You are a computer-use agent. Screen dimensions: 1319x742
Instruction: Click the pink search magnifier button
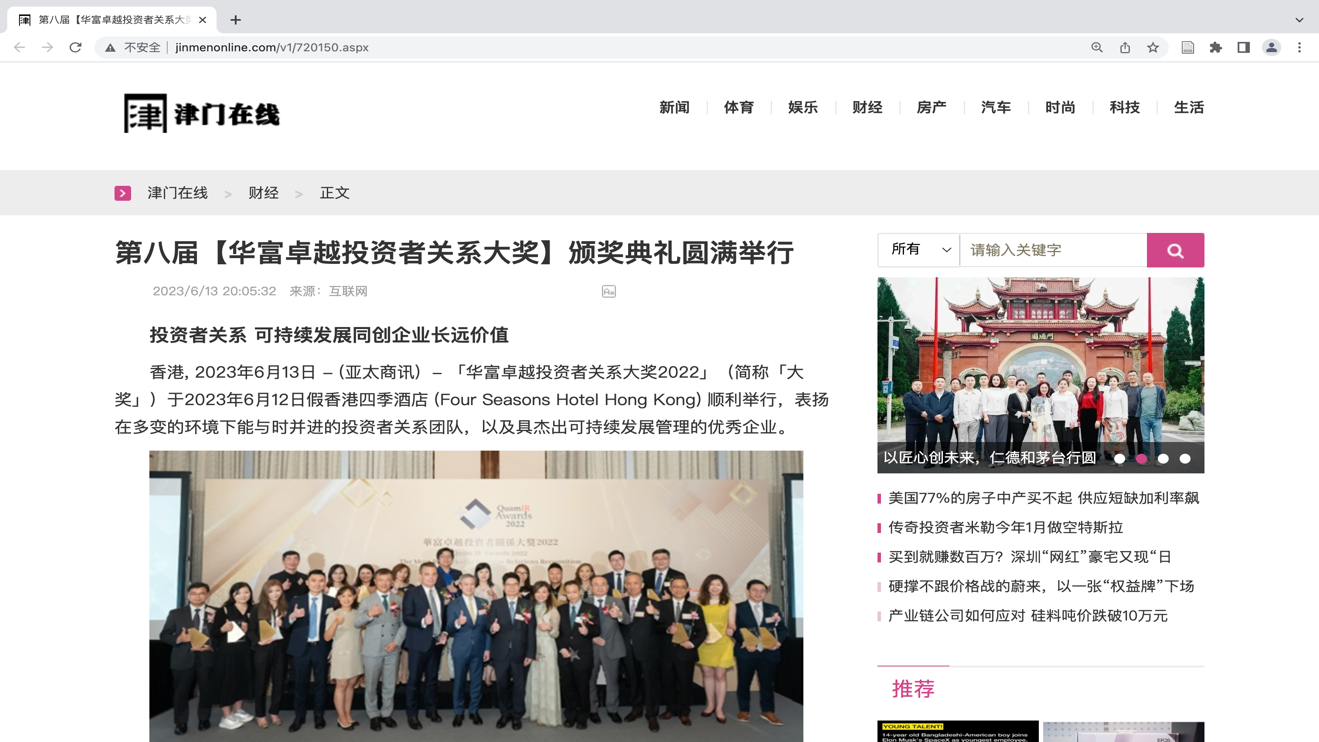pyautogui.click(x=1175, y=250)
